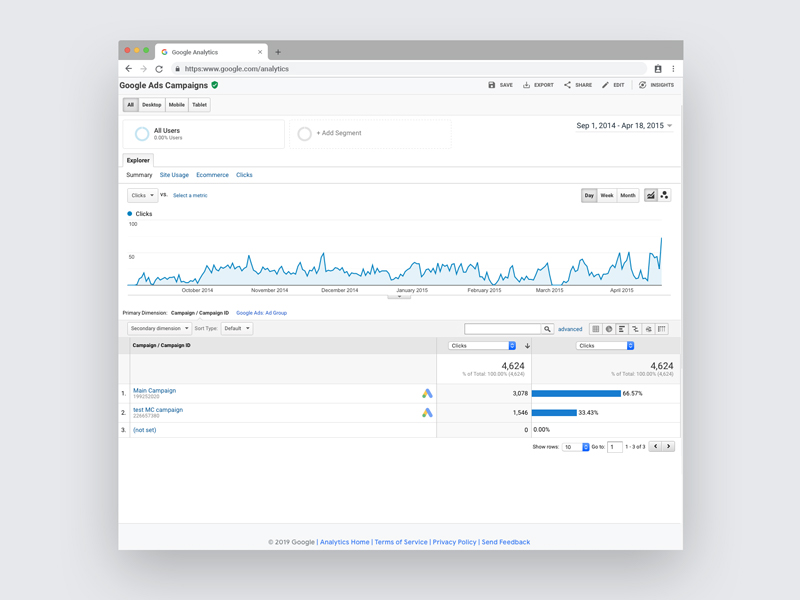
Task: Click the Go to page number field
Action: coord(615,447)
